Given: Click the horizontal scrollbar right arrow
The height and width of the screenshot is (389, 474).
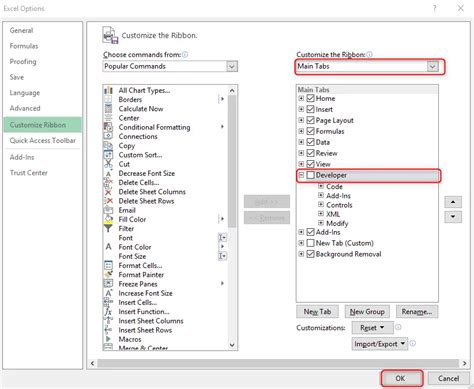Looking at the screenshot, I should click(465, 363).
